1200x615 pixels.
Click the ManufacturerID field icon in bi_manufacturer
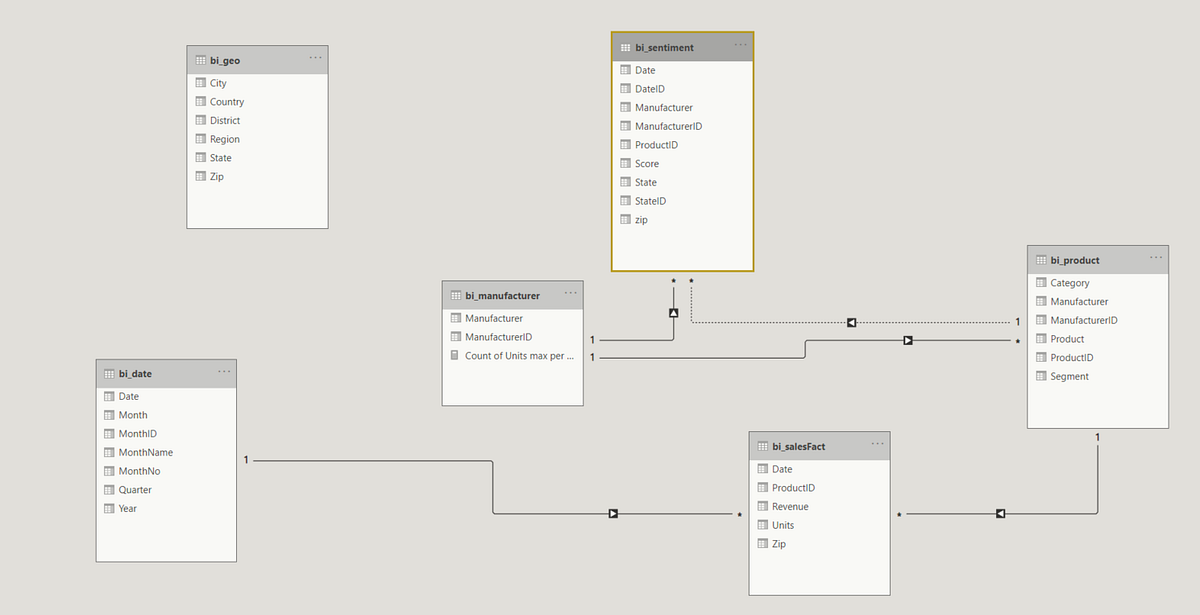454,336
